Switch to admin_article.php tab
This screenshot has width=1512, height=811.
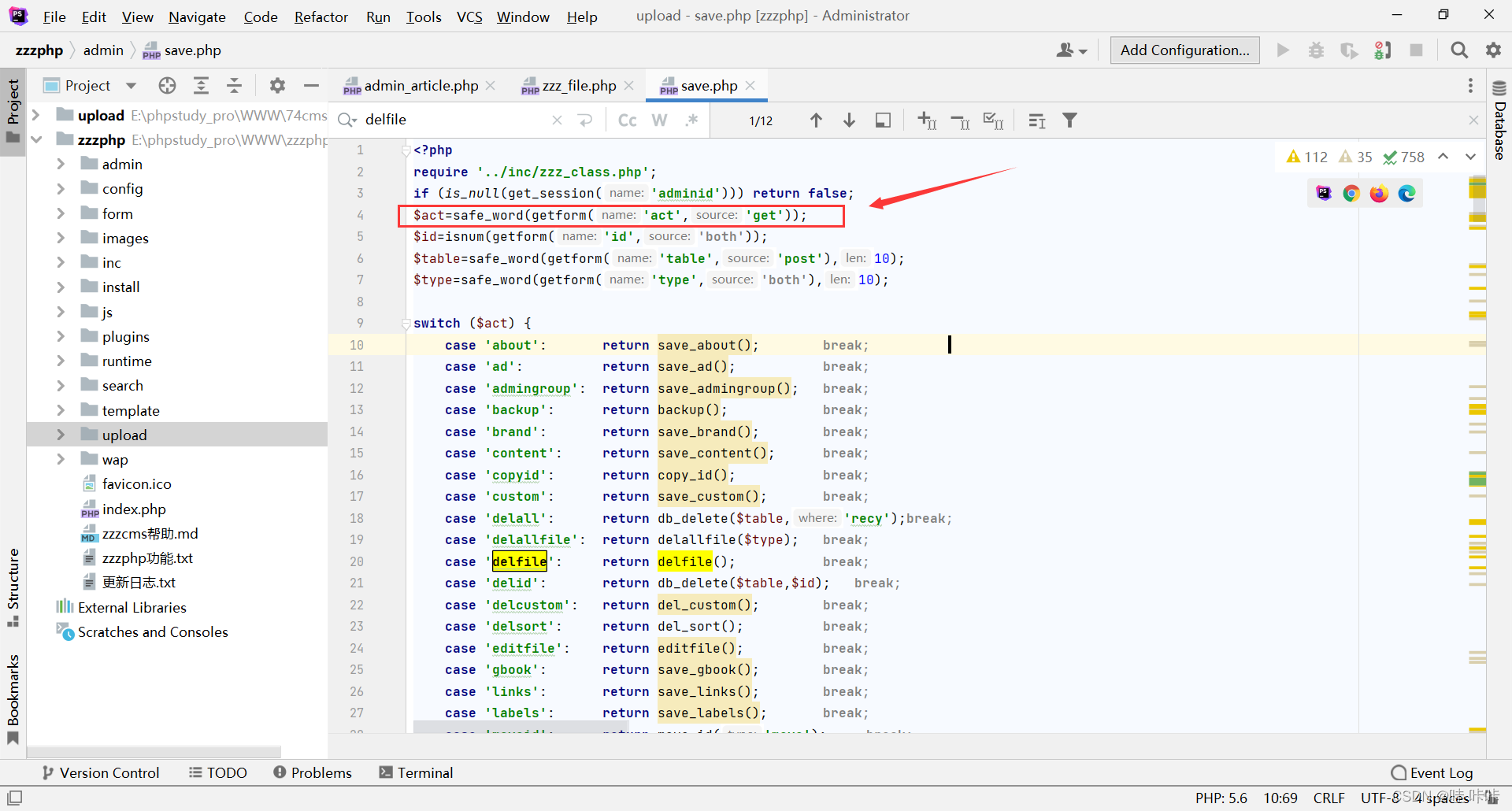(421, 85)
